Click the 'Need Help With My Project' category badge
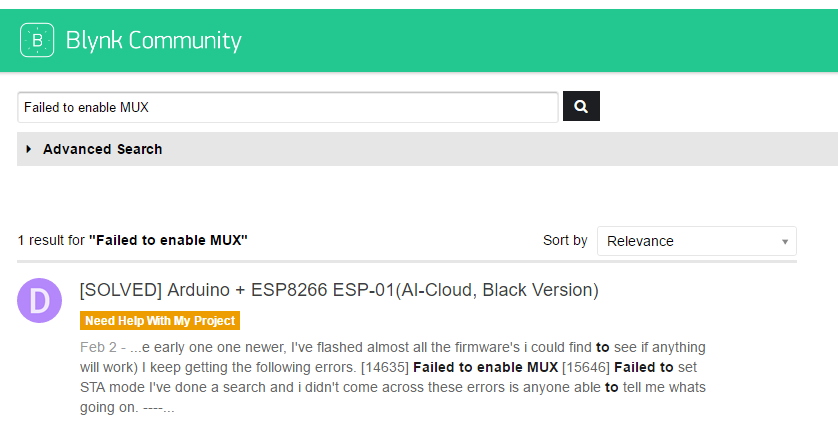The width and height of the screenshot is (838, 436). [160, 321]
